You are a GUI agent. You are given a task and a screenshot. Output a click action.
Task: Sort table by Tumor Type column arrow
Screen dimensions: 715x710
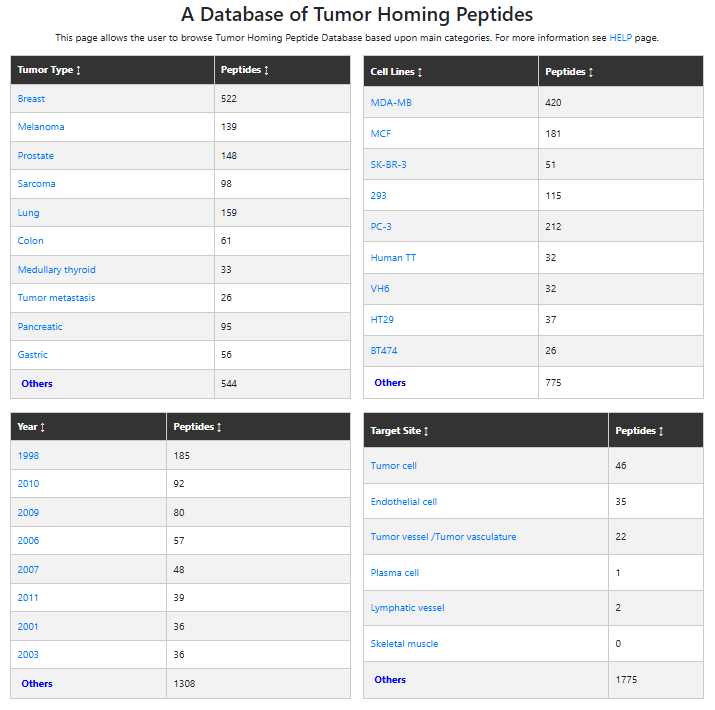coord(78,71)
